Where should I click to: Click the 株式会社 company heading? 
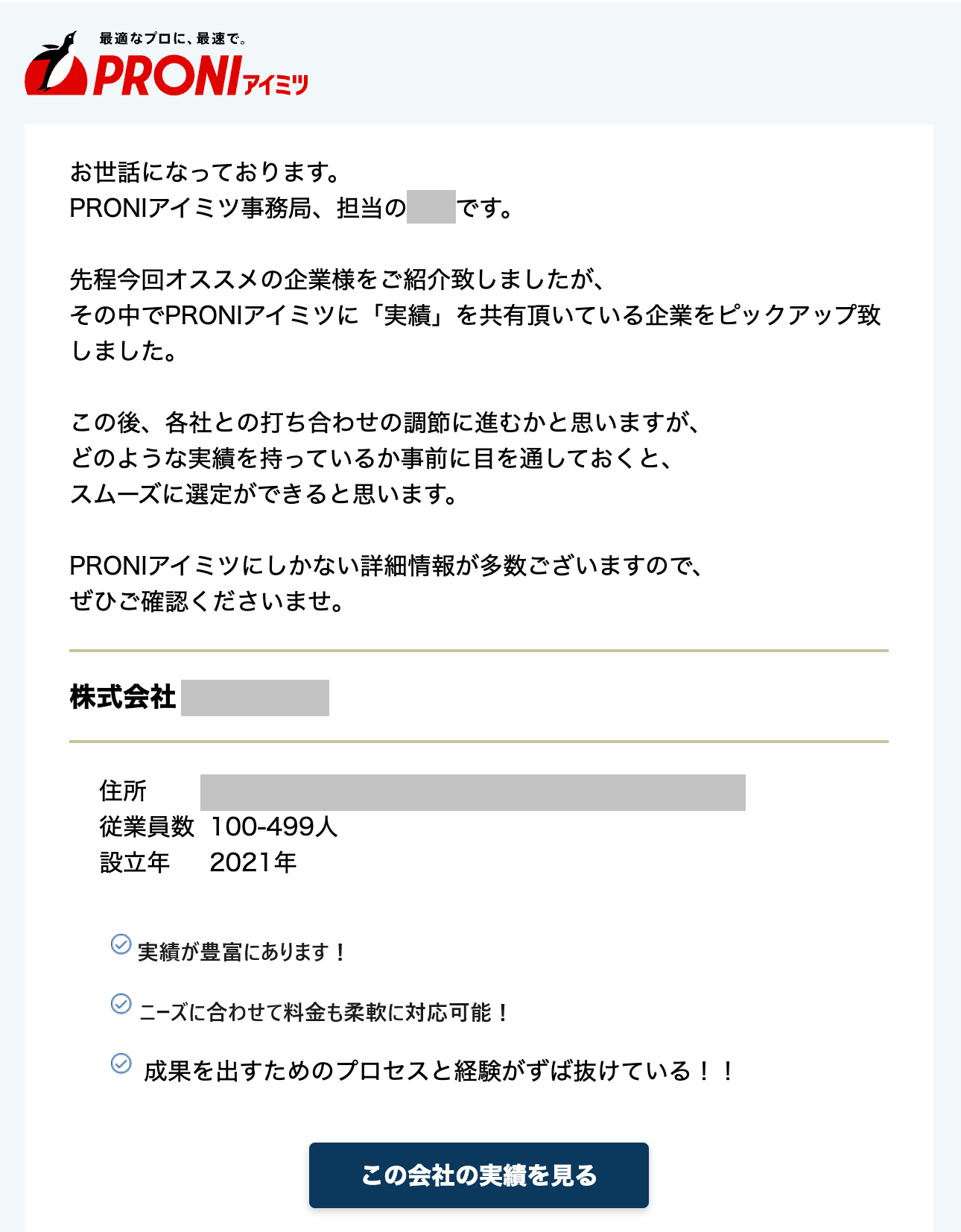click(123, 698)
